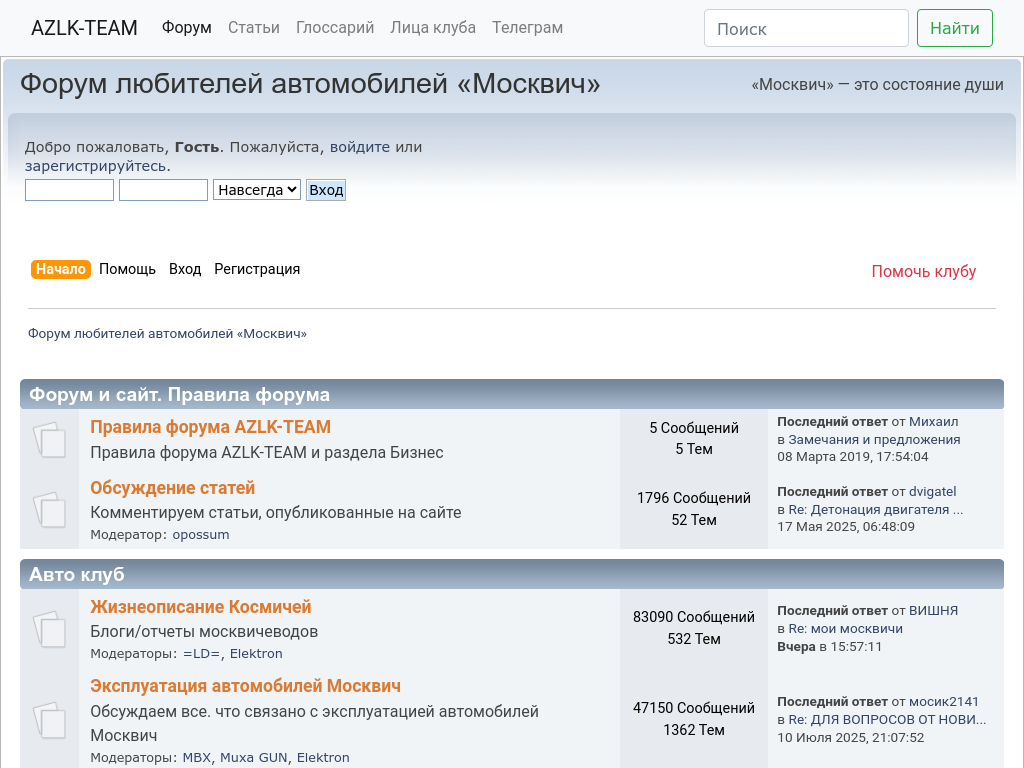Select the Начало menu tab
Viewport: 1024px width, 768px height.
[x=61, y=269]
